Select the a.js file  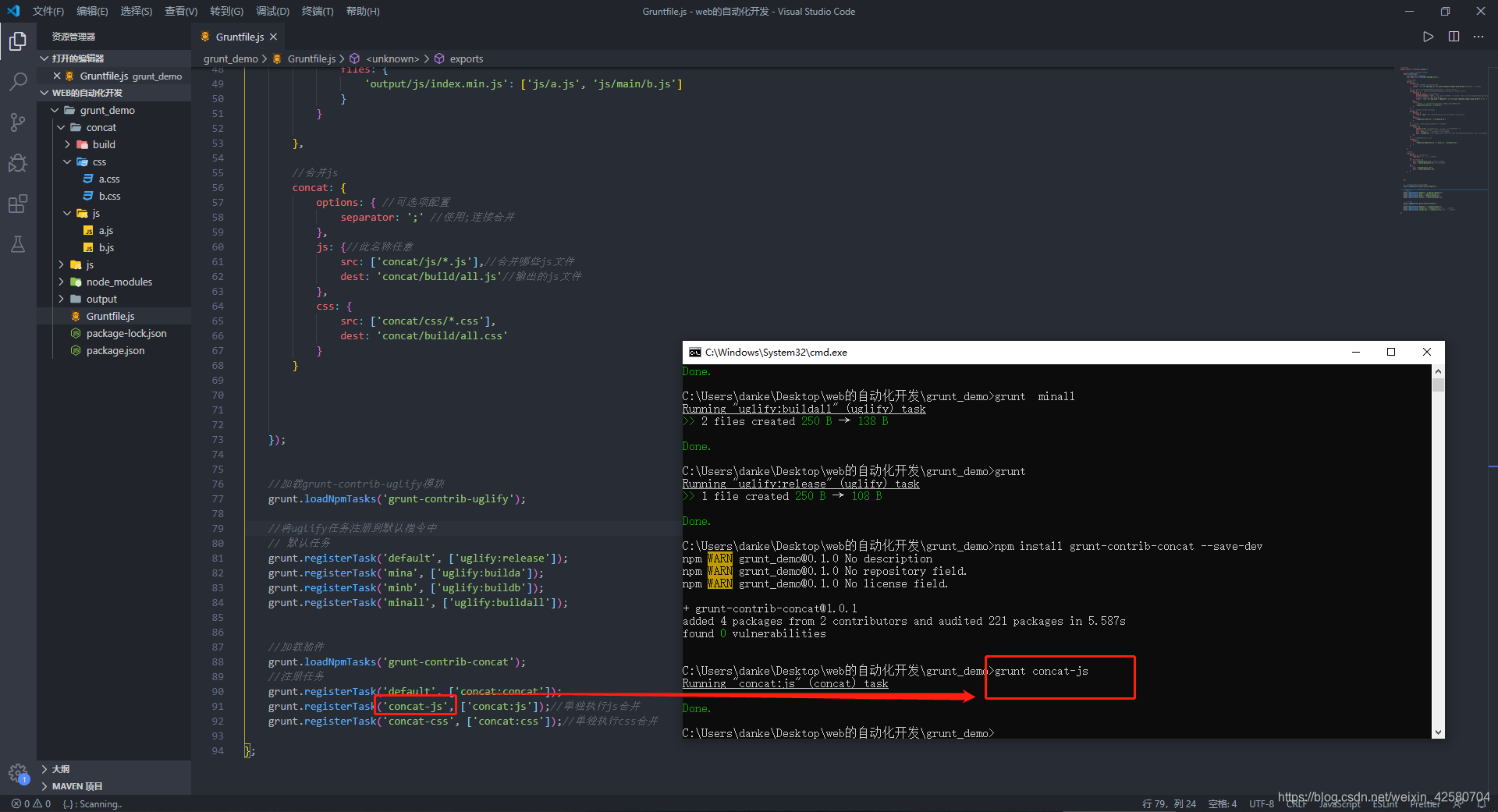106,230
